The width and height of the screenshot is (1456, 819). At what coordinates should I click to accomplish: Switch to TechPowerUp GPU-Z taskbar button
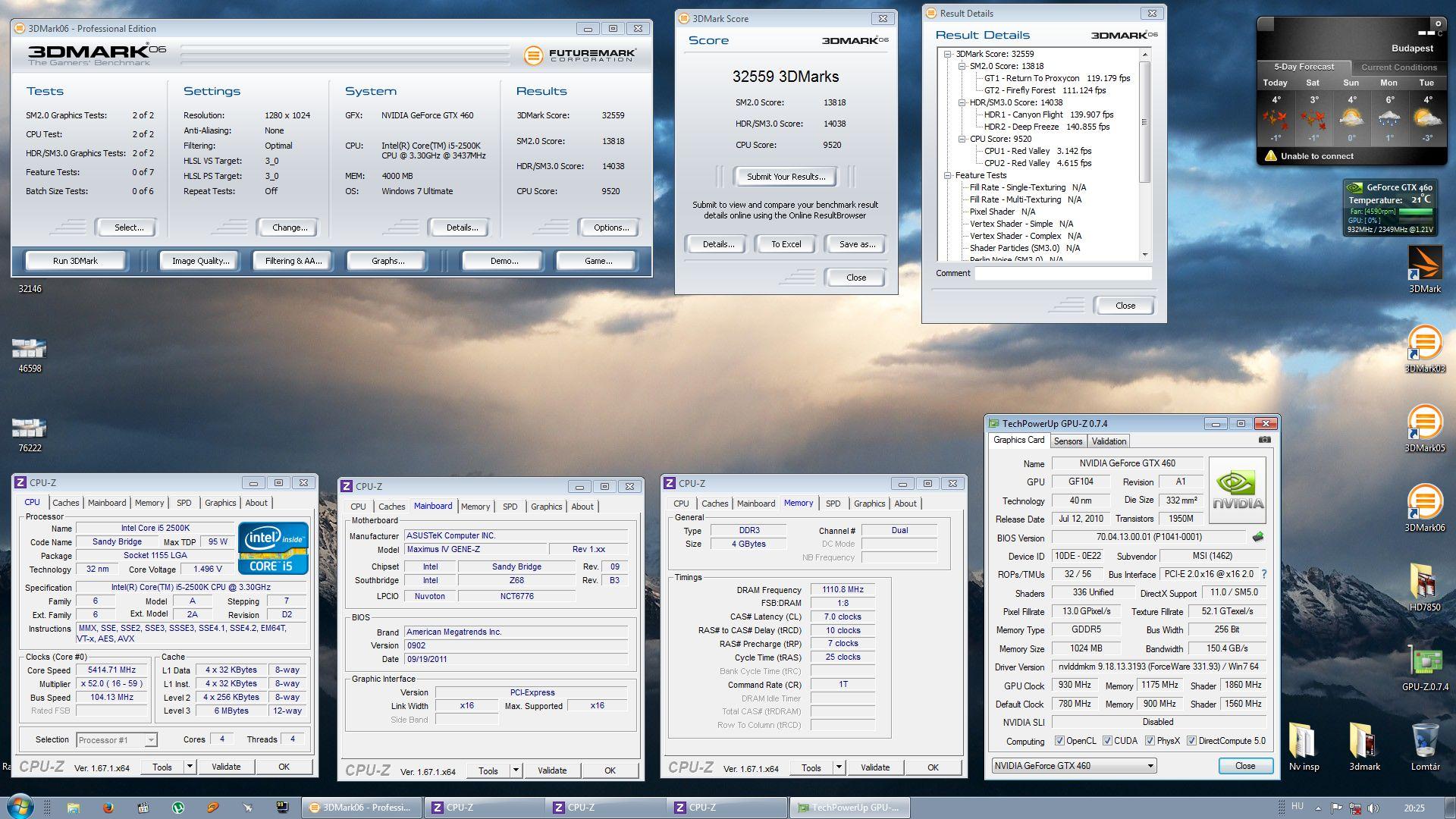pos(849,808)
